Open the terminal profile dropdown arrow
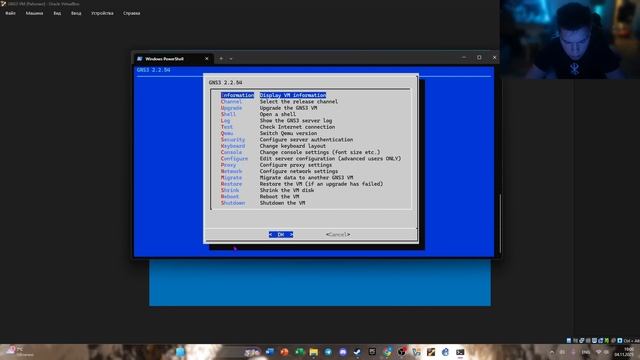This screenshot has height=360, width=640. [x=231, y=59]
